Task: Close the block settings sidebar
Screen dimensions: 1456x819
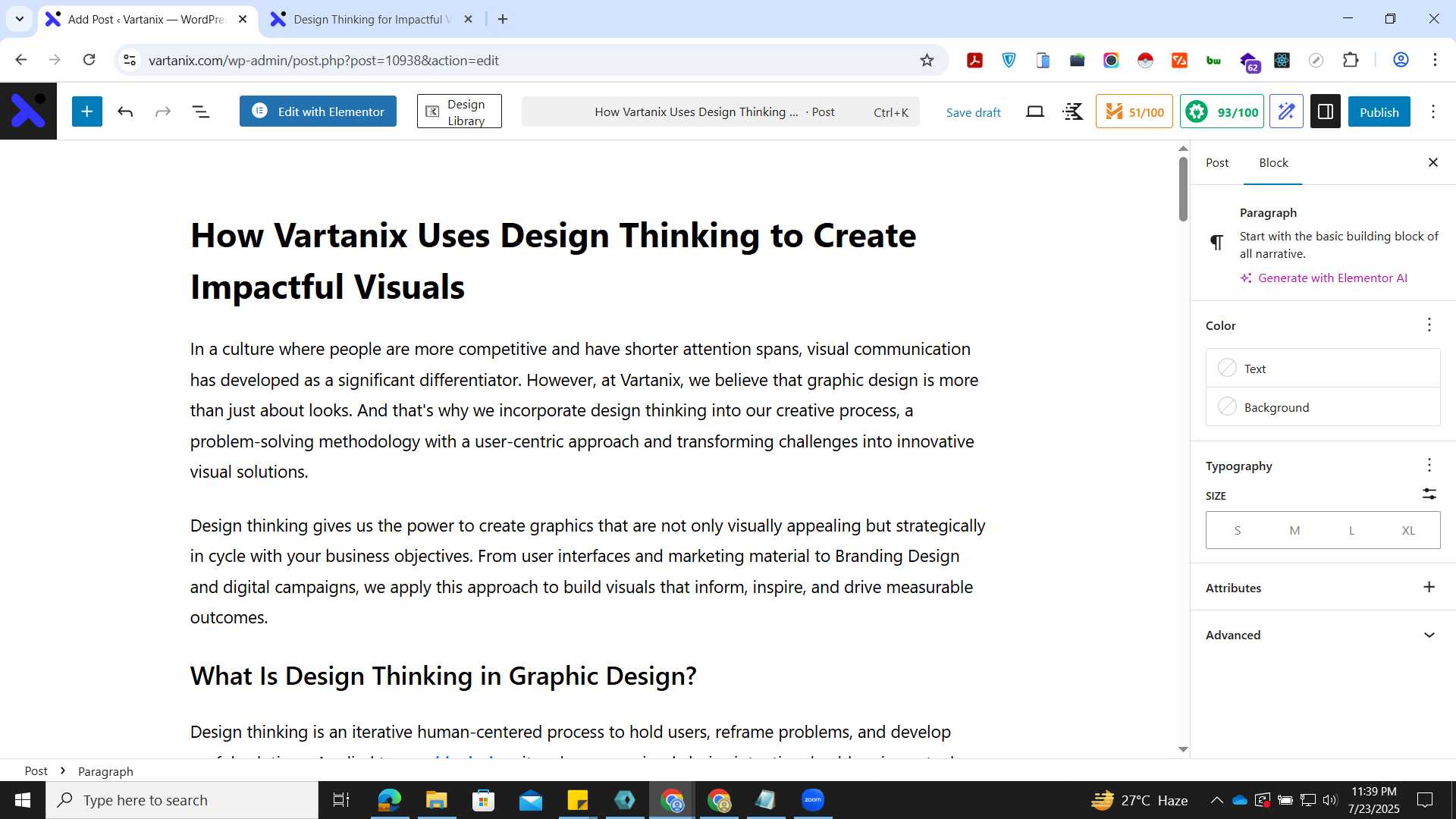Action: pos(1433,162)
